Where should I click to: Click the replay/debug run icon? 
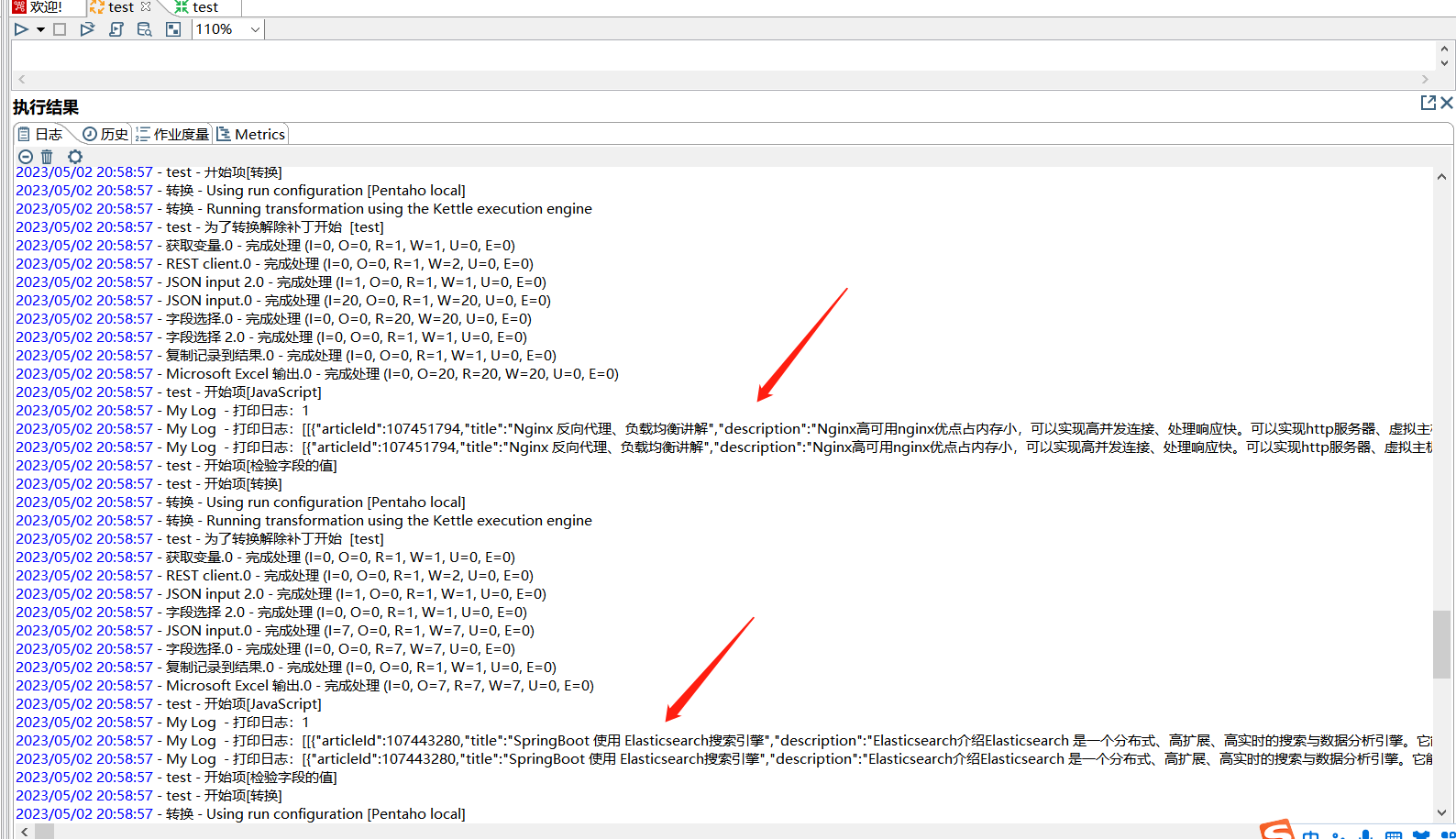(87, 29)
